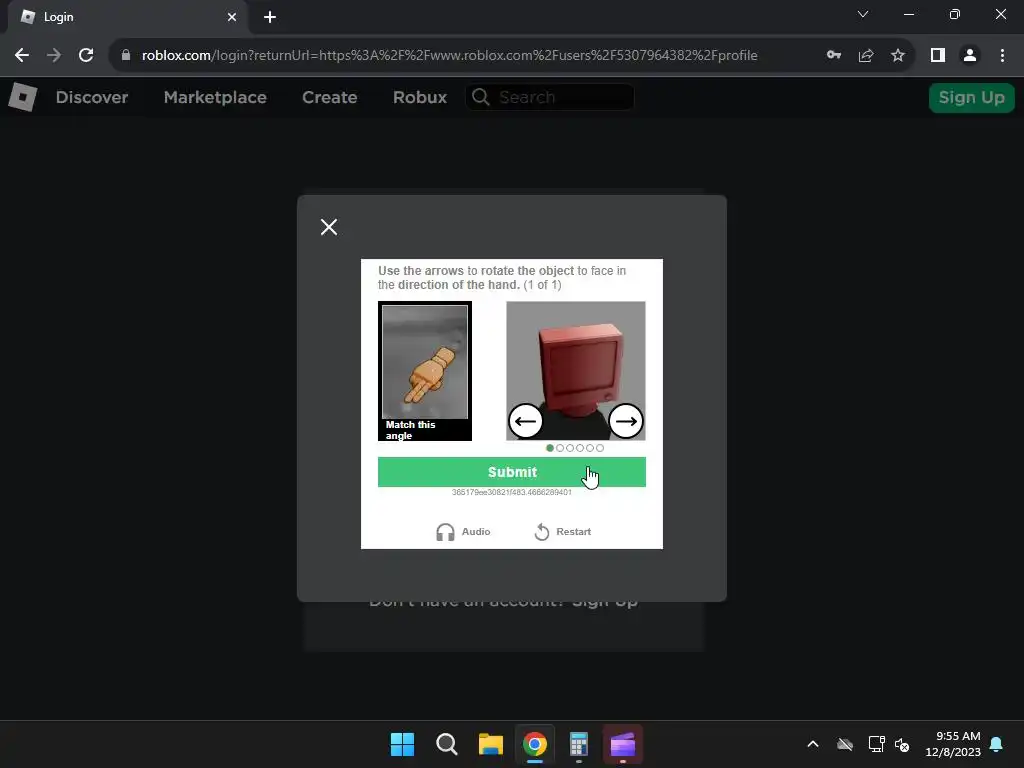Image resolution: width=1024 pixels, height=768 pixels.
Task: Go forward in browser history
Action: click(x=54, y=56)
